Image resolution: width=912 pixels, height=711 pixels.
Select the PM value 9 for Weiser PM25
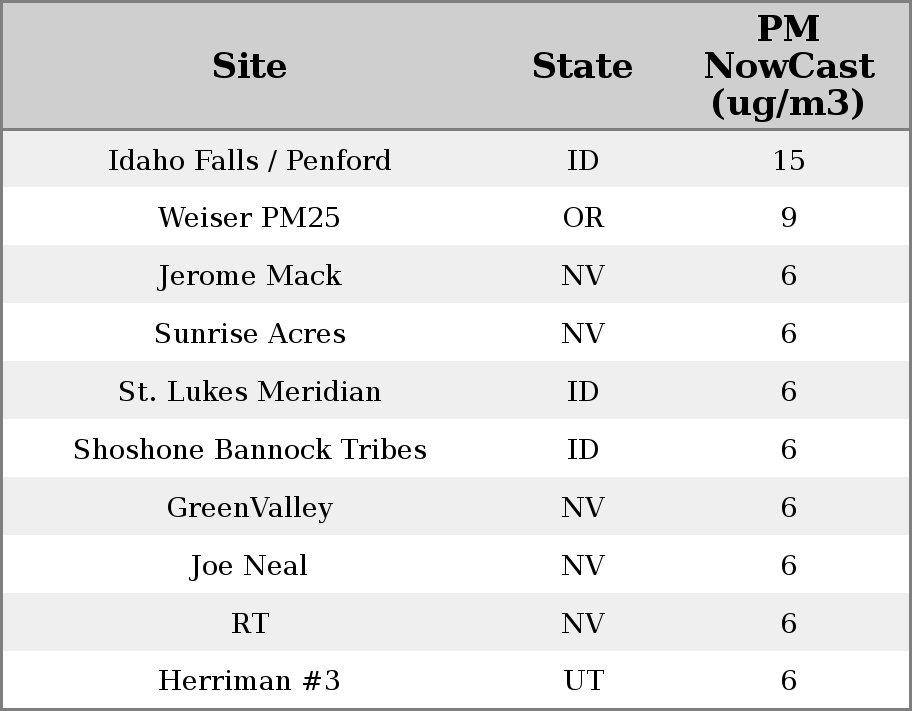pos(788,218)
